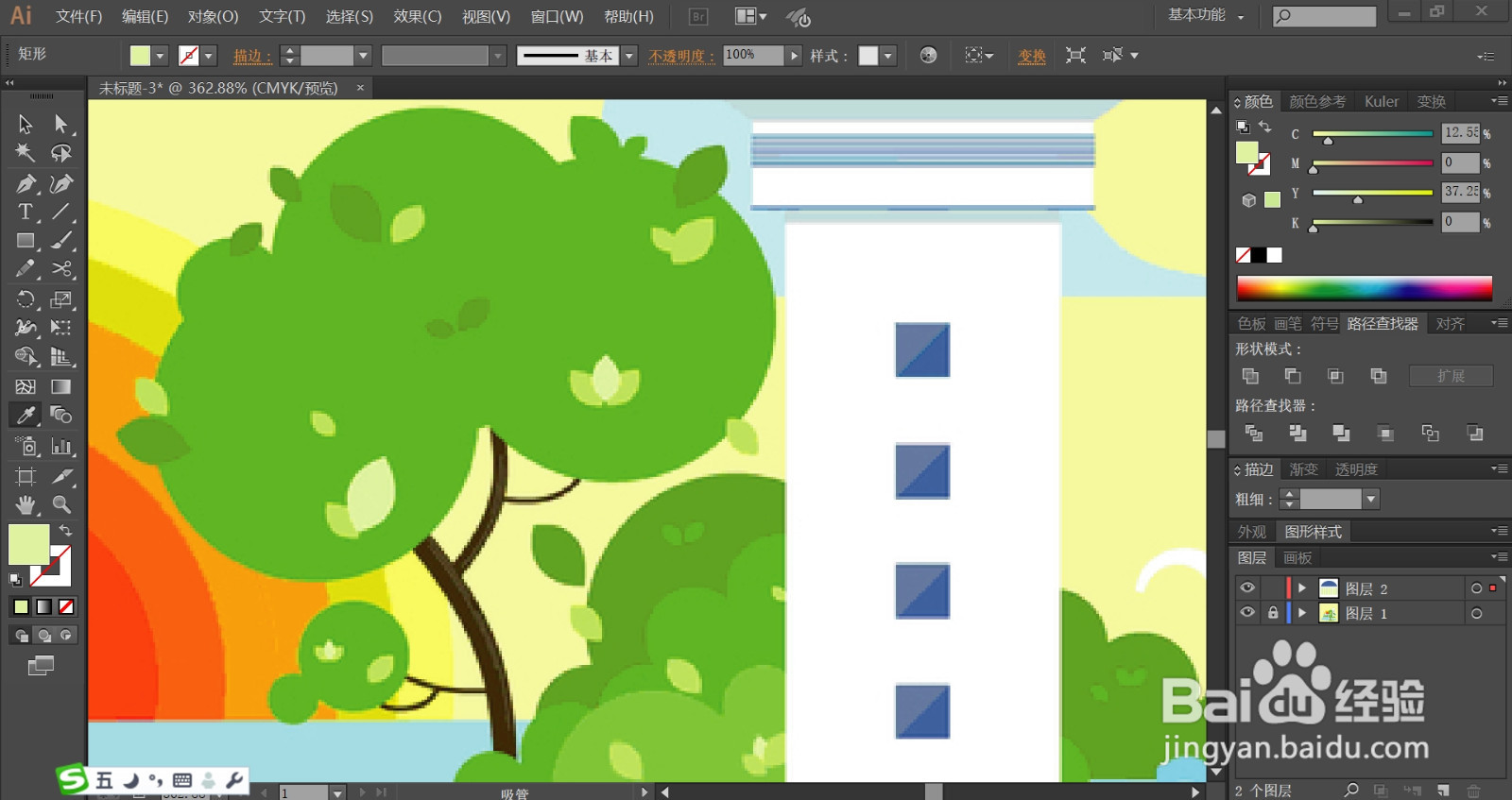1512x800 pixels.
Task: Select the Magic Wand tool
Action: (x=26, y=153)
